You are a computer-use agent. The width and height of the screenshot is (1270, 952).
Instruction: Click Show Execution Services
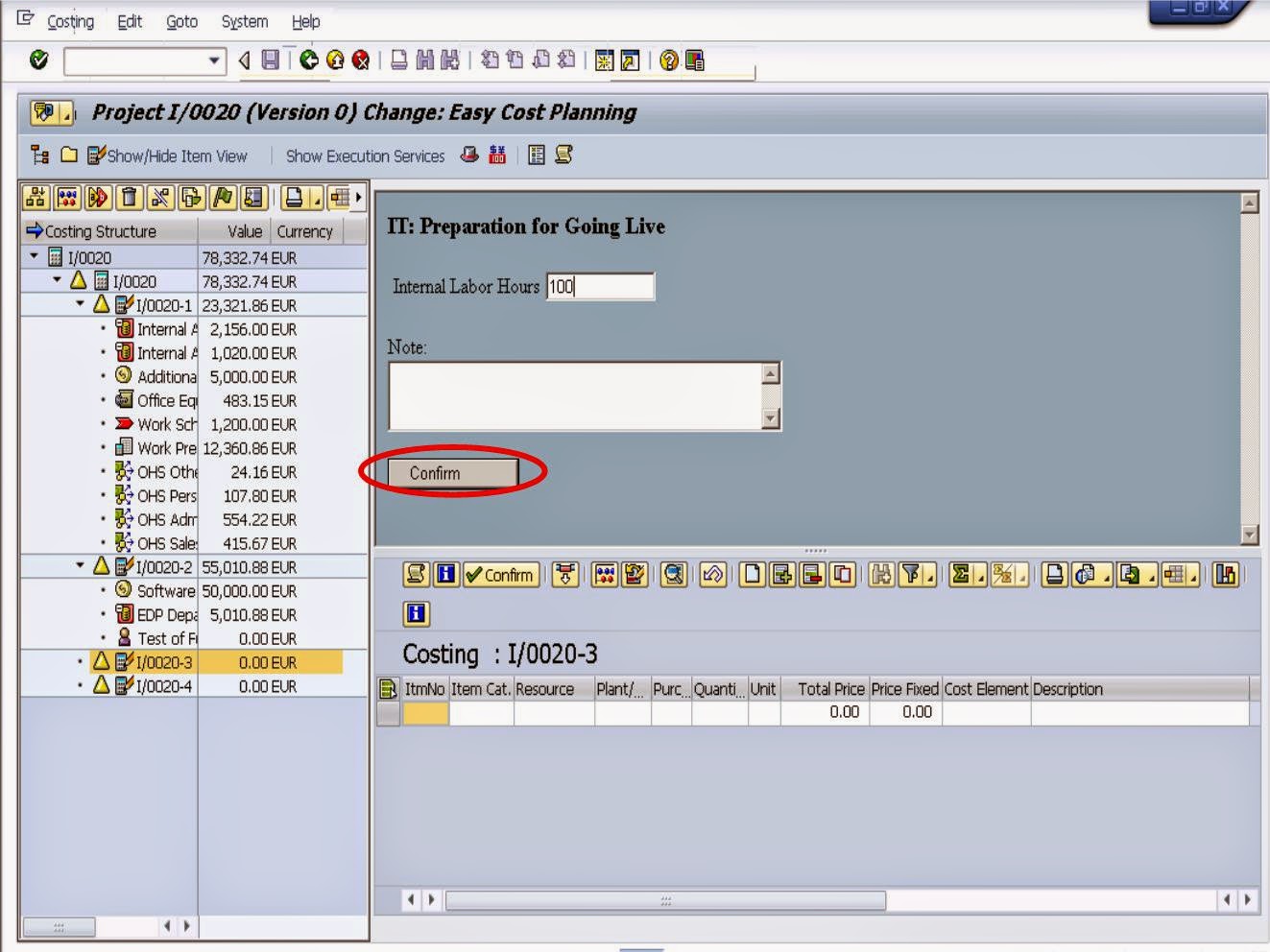(x=364, y=155)
